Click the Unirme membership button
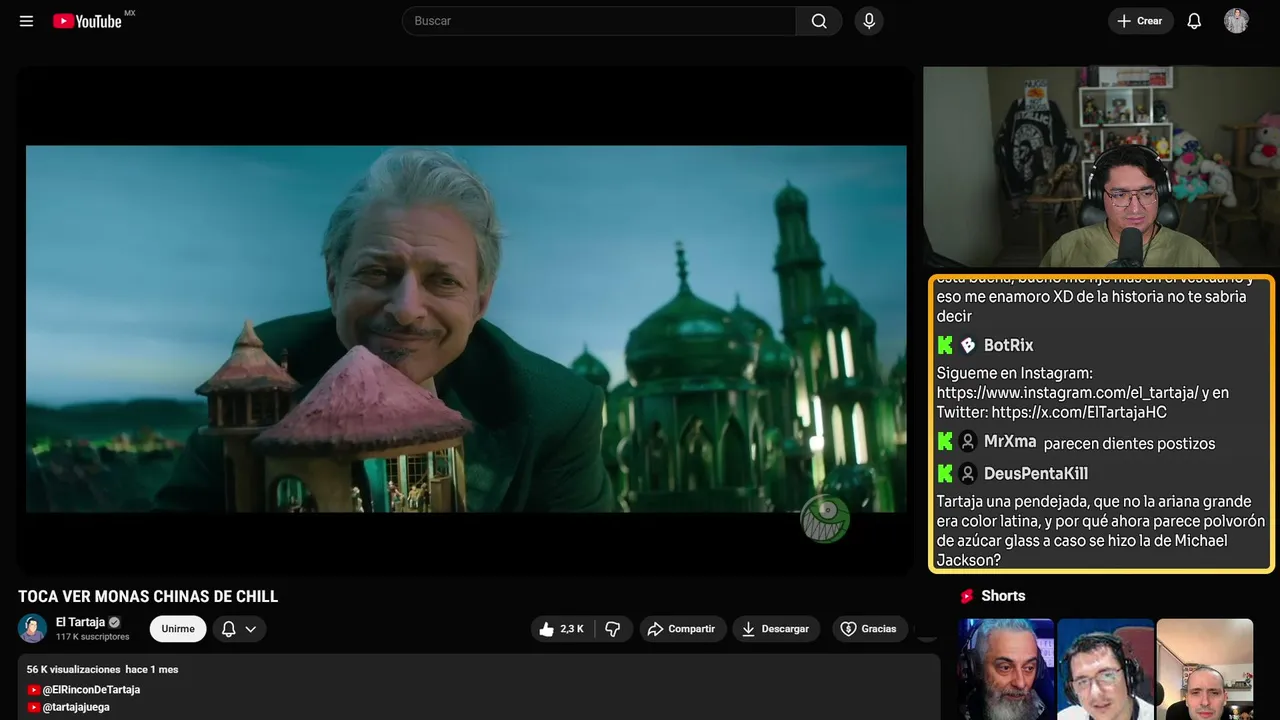This screenshot has height=720, width=1280. click(x=178, y=629)
